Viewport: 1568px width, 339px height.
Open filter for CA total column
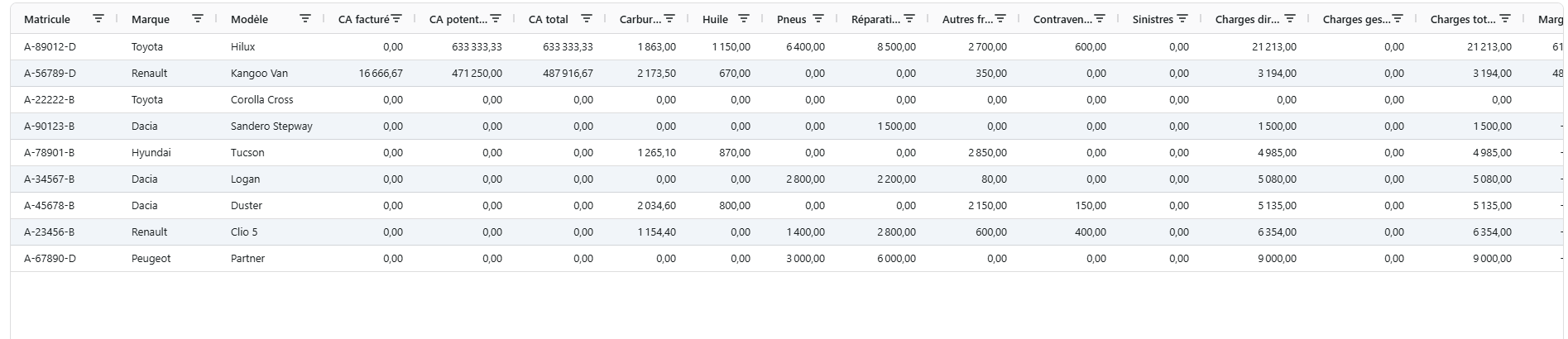[x=587, y=19]
